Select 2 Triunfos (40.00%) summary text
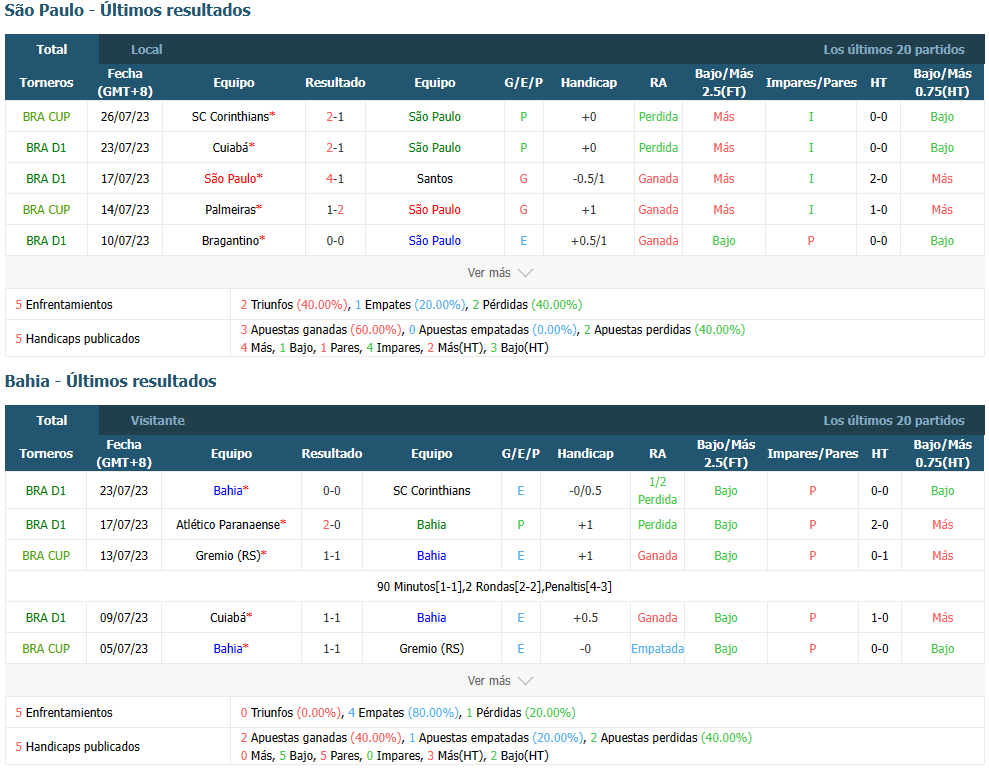This screenshot has width=989, height=770. tap(295, 305)
